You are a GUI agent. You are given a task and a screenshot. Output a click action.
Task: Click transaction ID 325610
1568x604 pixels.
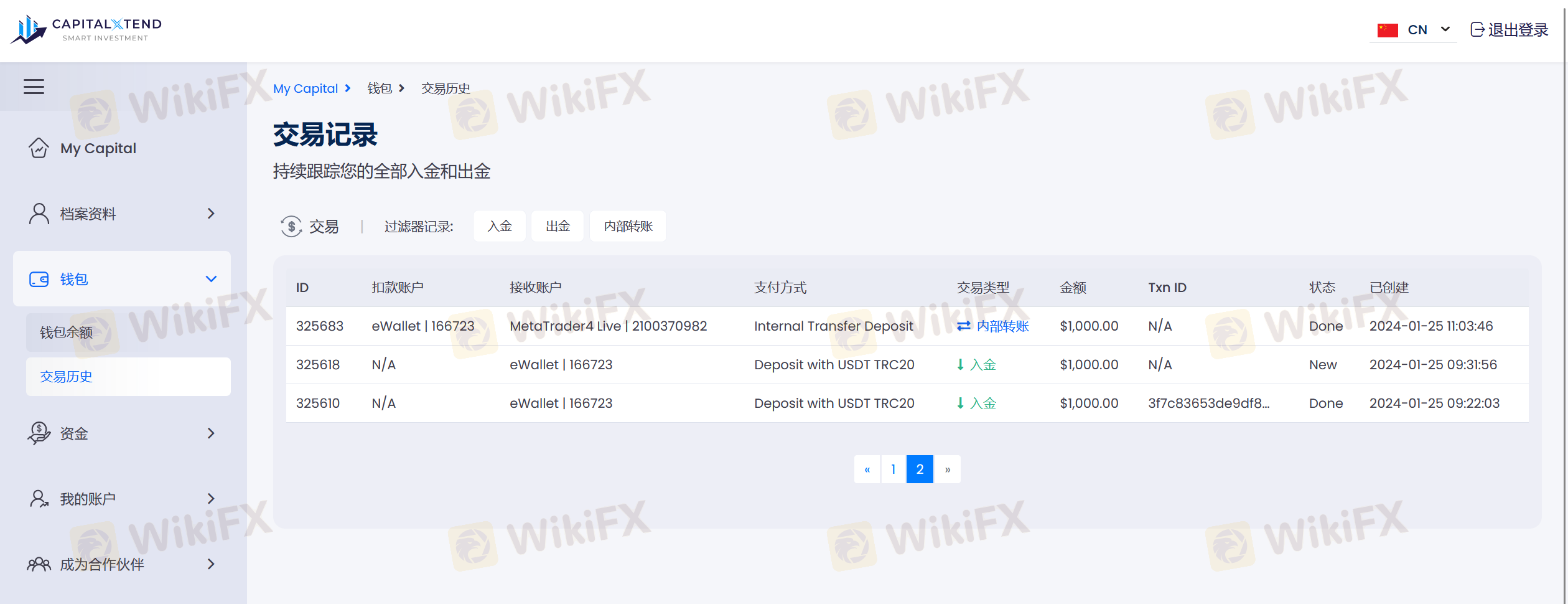(x=318, y=403)
